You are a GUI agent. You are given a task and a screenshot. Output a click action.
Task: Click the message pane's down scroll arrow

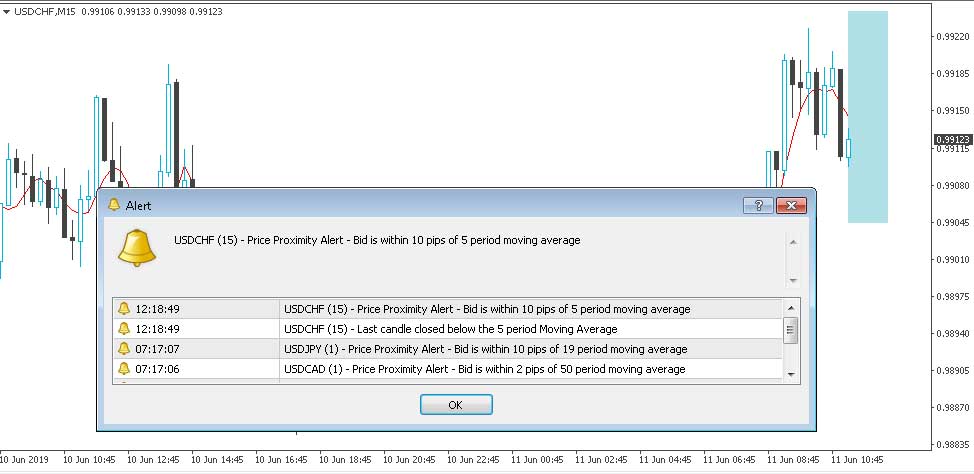(x=792, y=281)
